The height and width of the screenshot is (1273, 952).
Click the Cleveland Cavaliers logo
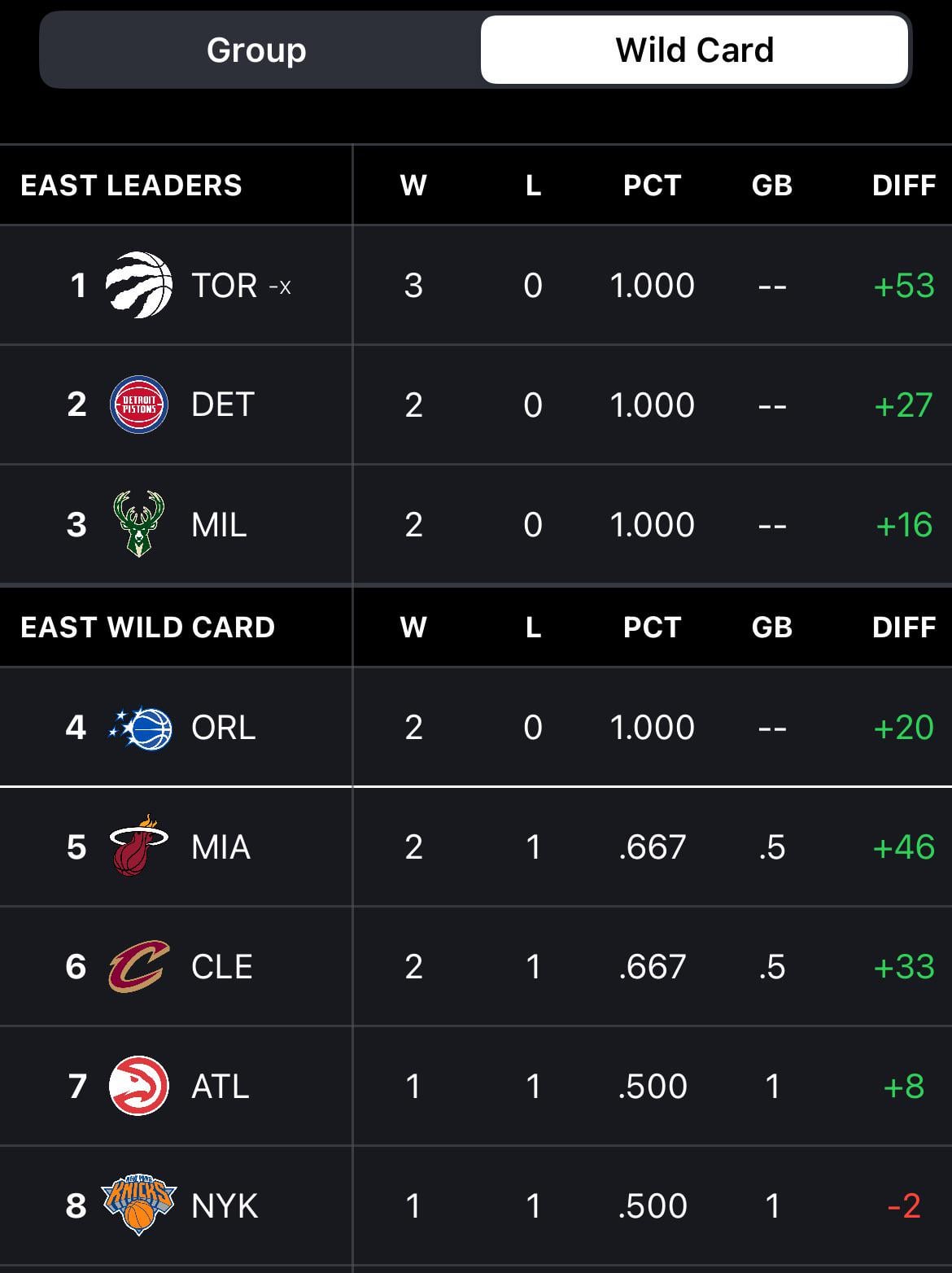click(x=139, y=966)
